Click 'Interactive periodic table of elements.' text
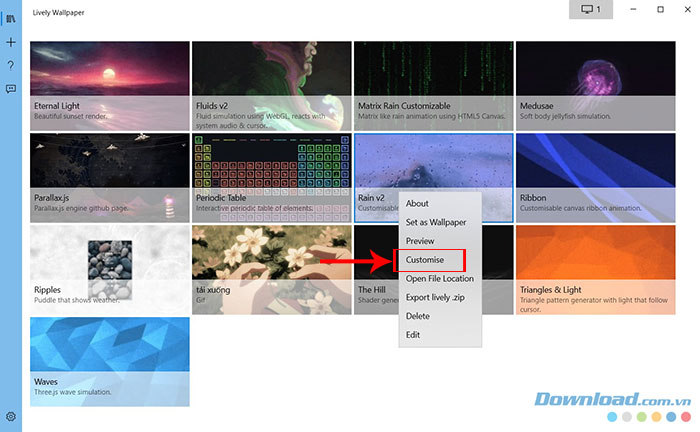Image resolution: width=700 pixels, height=432 pixels. tap(254, 208)
